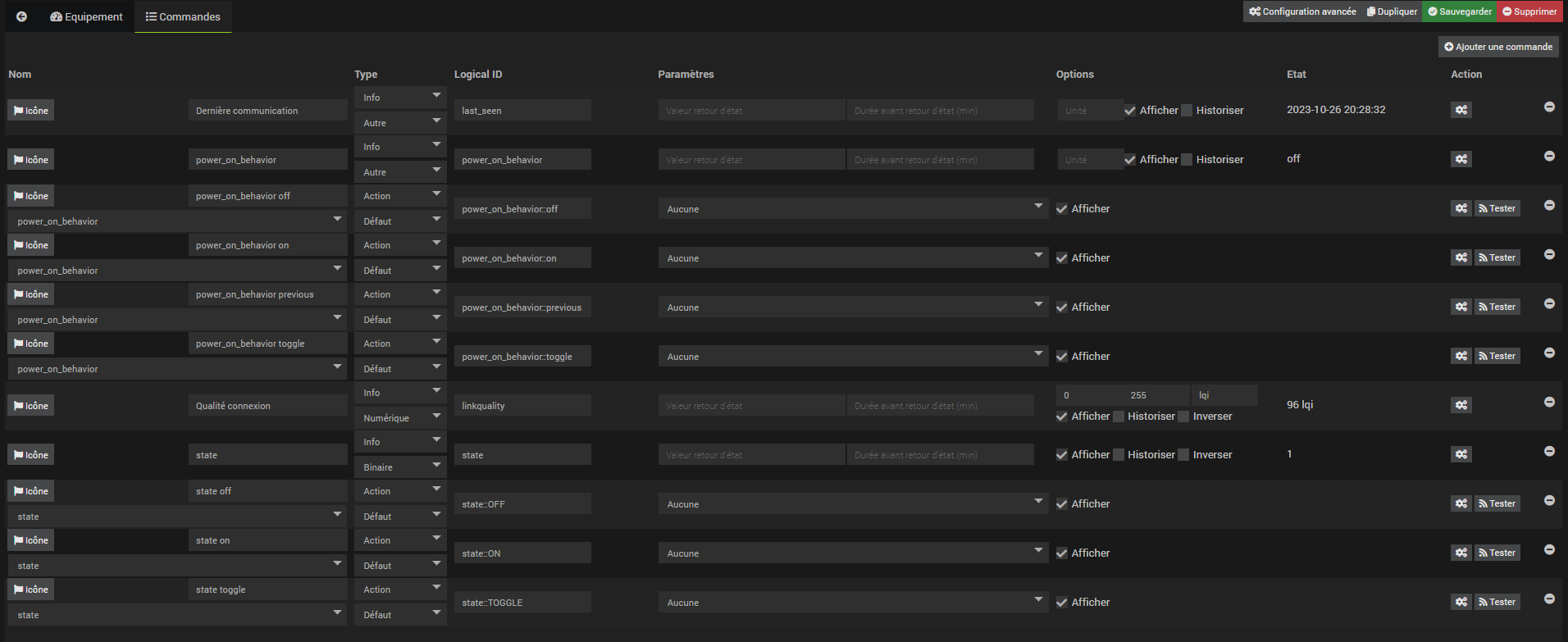Toggle Inverser checkbox for linkquality
The width and height of the screenshot is (1568, 642).
pos(1183,417)
